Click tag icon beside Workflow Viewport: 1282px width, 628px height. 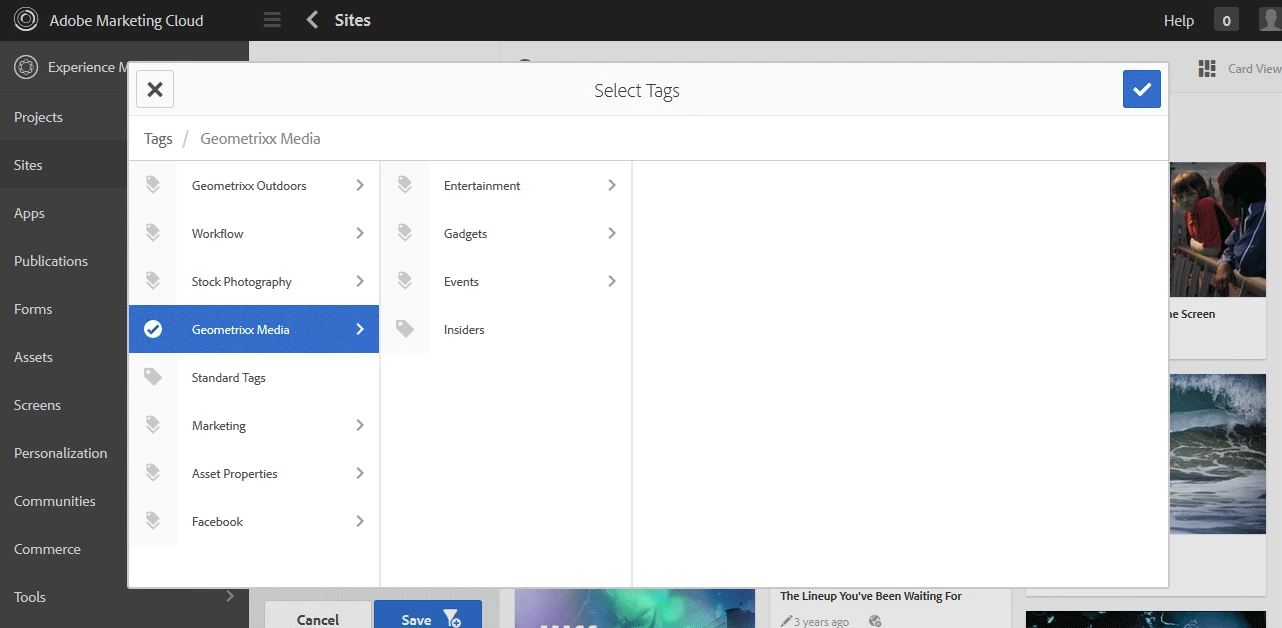point(153,233)
